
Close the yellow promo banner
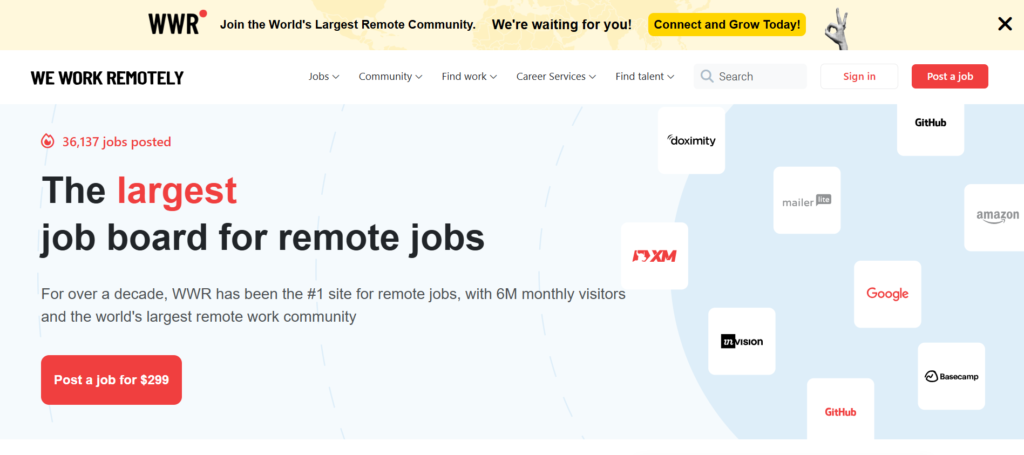1004,25
